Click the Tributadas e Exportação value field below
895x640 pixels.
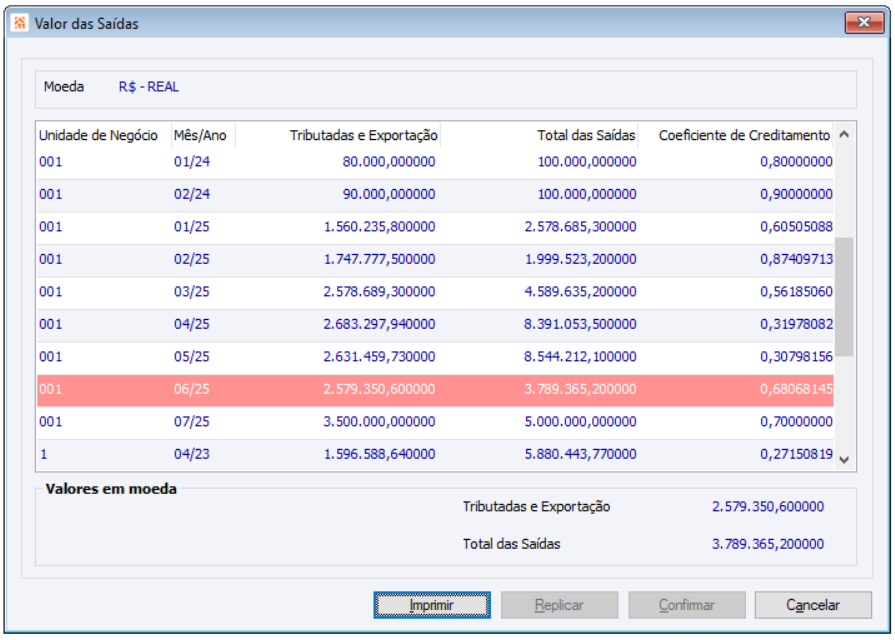[x=768, y=506]
